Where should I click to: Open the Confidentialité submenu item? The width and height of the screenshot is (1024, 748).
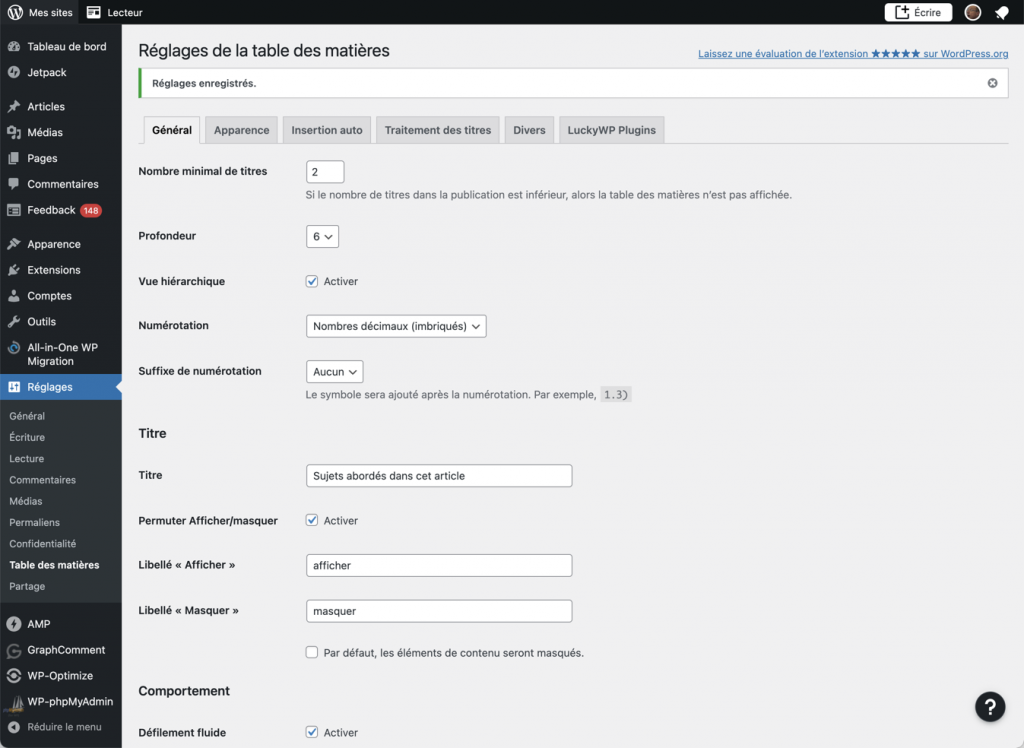pos(42,544)
